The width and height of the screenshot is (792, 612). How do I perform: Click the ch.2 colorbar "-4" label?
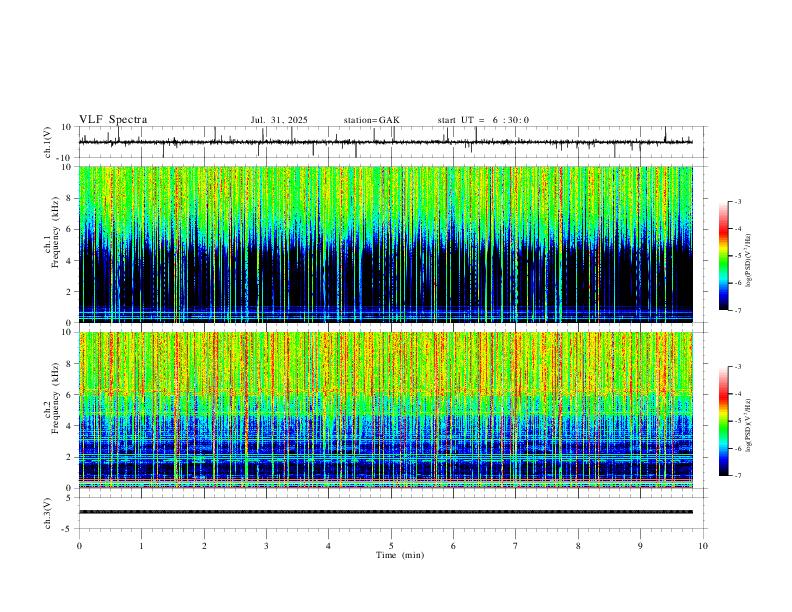coord(738,394)
